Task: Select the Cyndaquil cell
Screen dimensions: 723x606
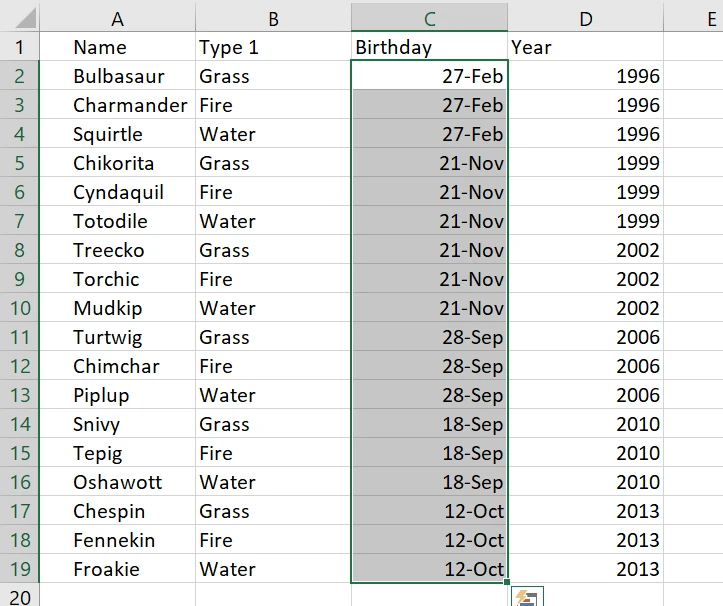Action: click(x=118, y=192)
